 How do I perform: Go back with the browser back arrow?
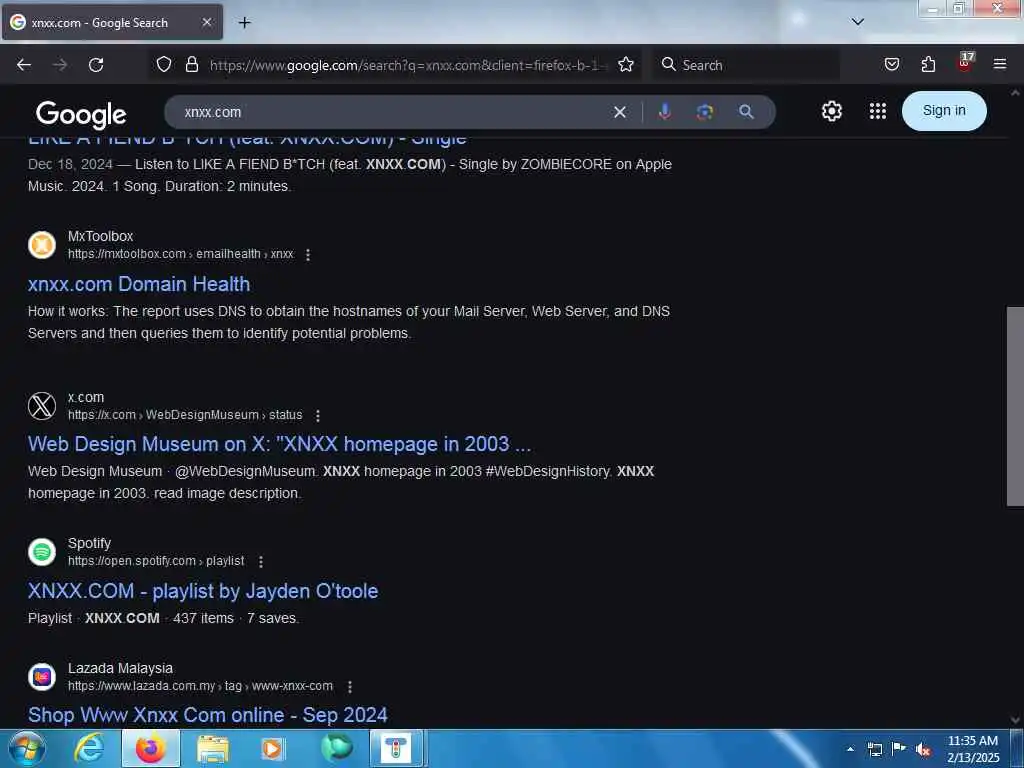pos(24,65)
